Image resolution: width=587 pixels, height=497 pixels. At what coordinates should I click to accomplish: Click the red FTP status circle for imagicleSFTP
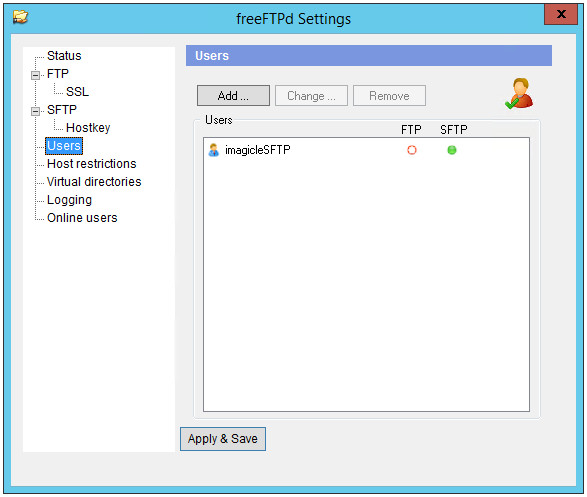(412, 150)
